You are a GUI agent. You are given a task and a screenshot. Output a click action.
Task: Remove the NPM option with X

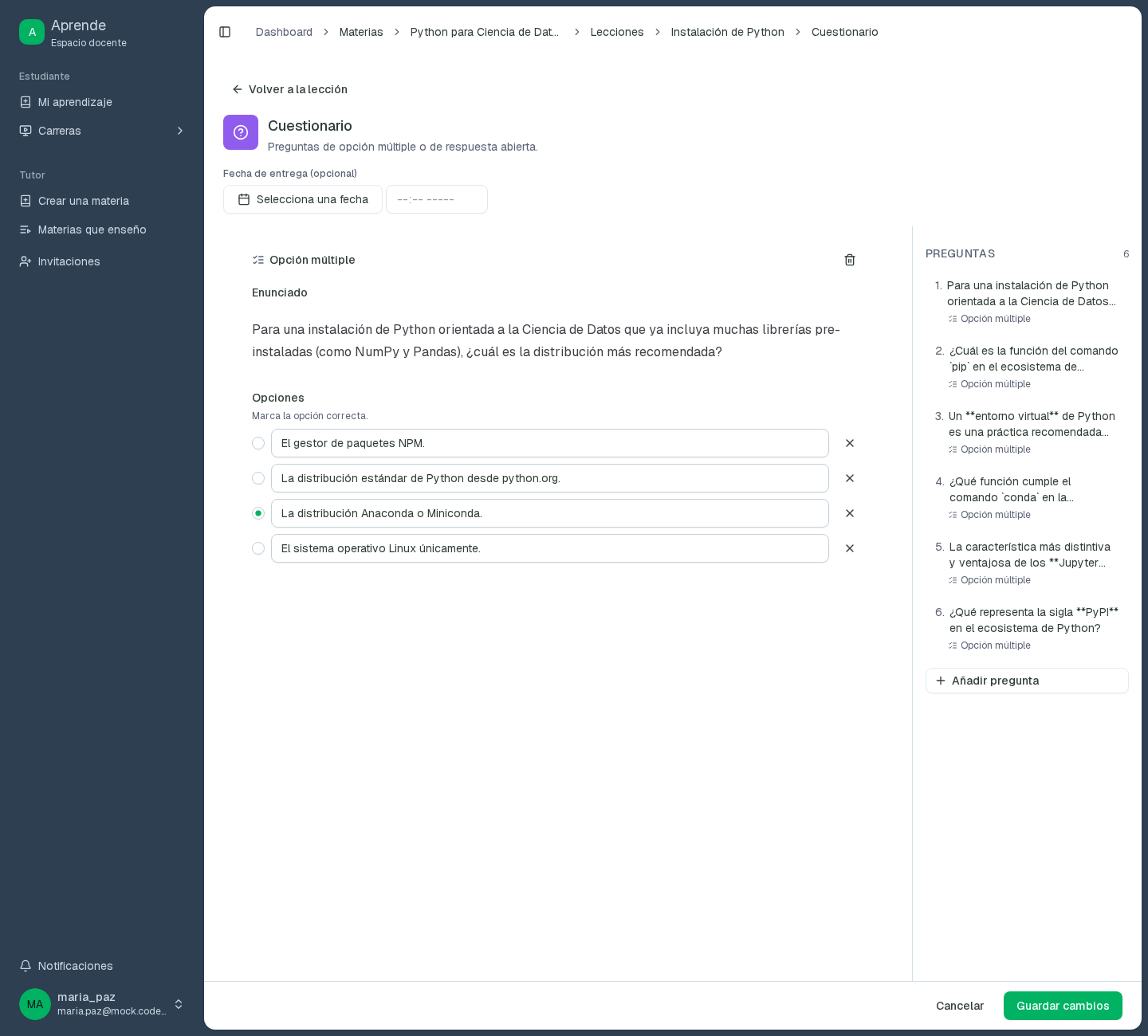pyautogui.click(x=850, y=443)
